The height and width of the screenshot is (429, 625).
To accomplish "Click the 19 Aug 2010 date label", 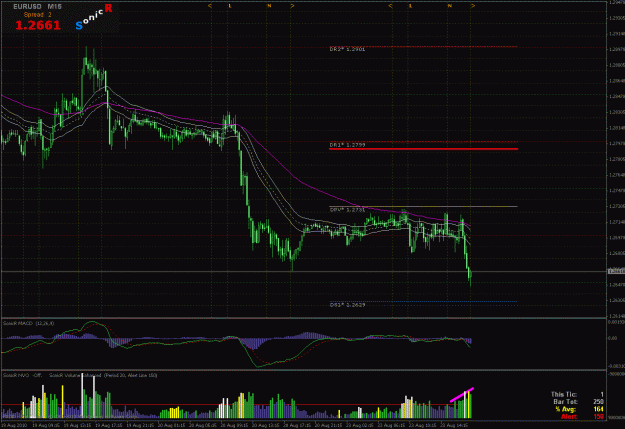I will pyautogui.click(x=15, y=425).
